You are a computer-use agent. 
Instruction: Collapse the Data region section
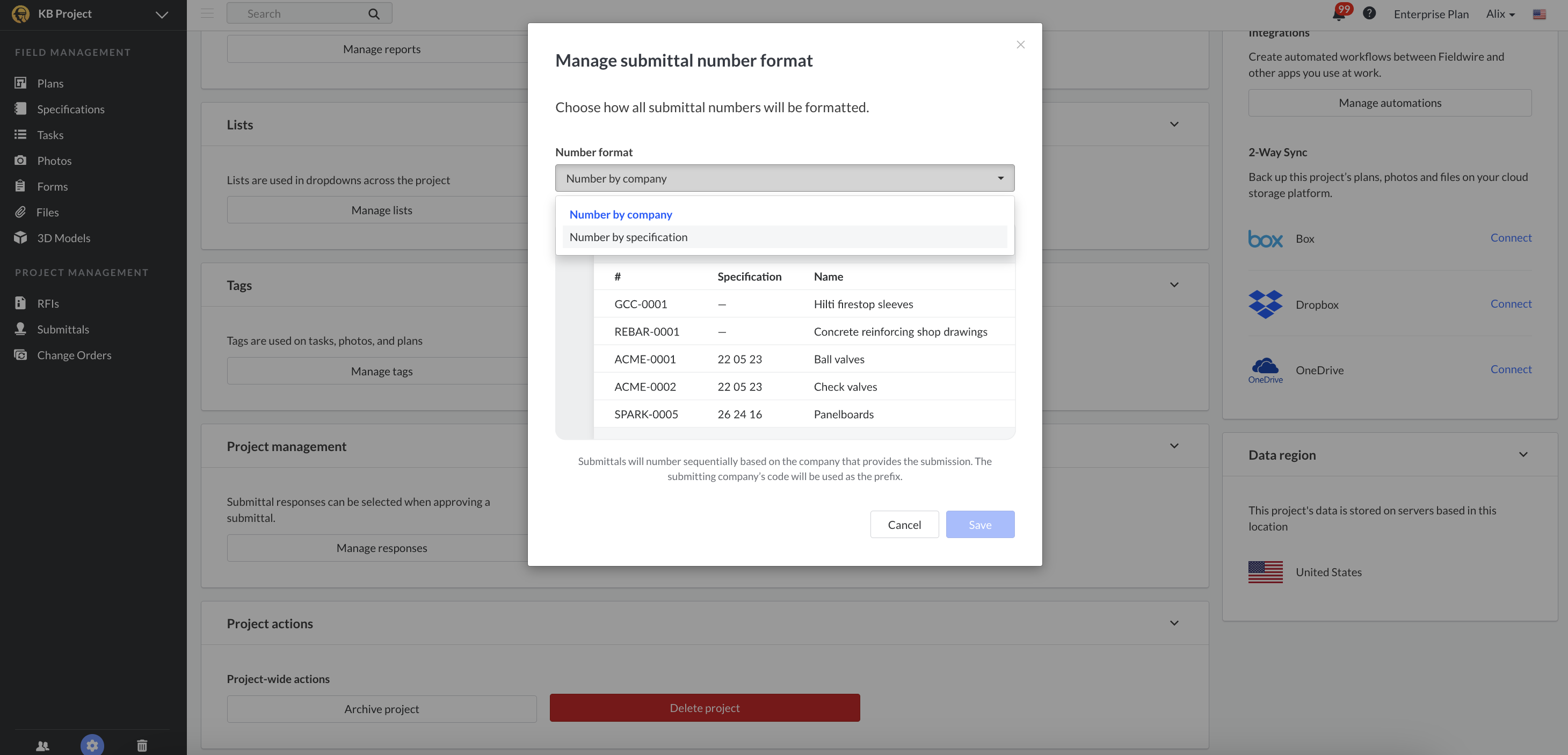1523,455
